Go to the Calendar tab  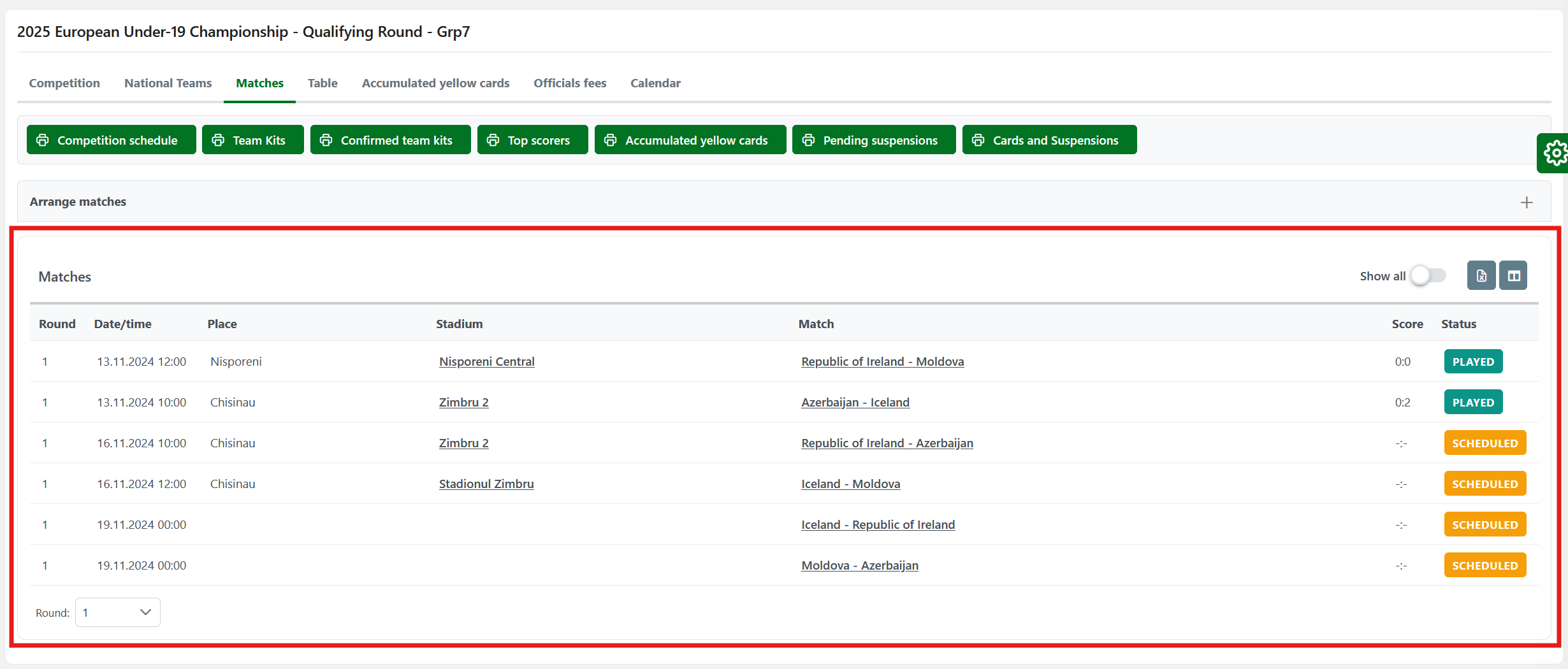655,83
